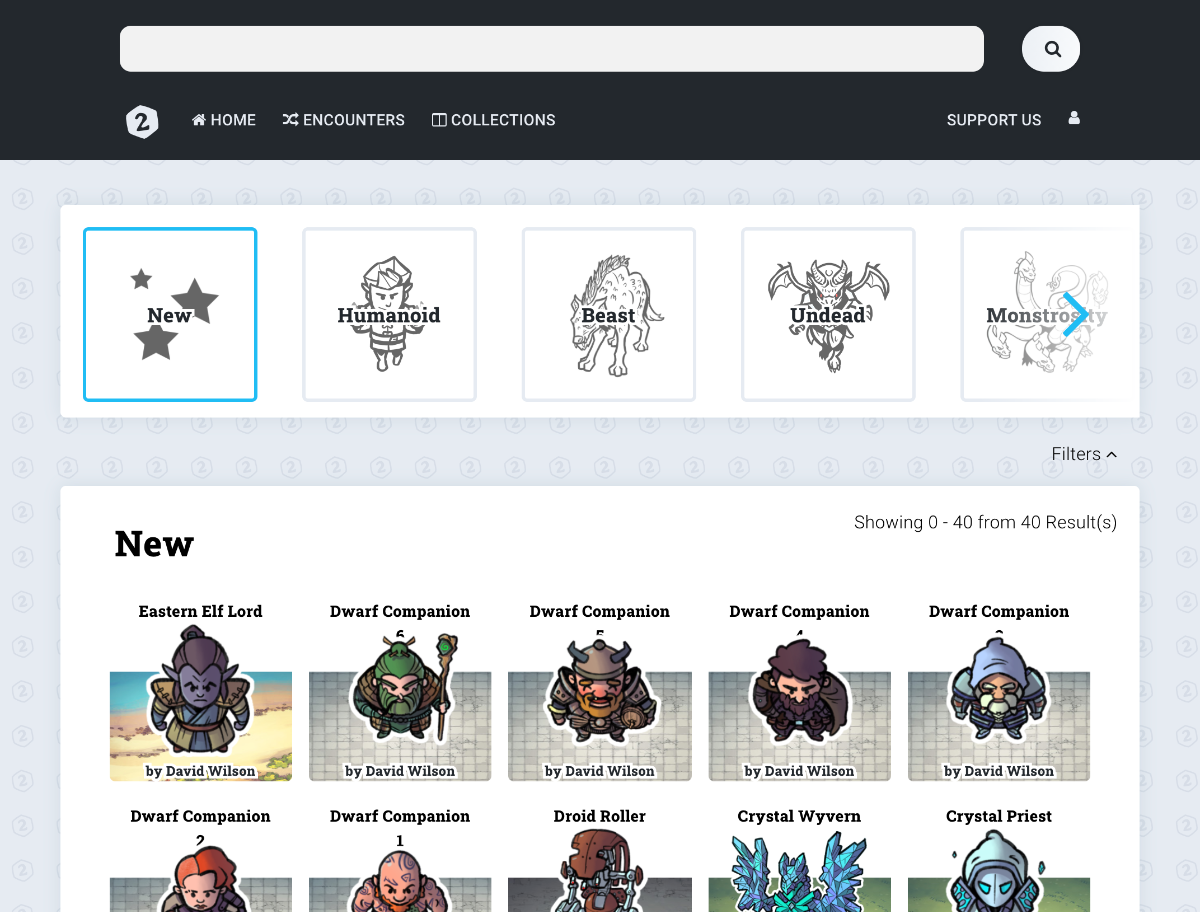This screenshot has height=912, width=1200.
Task: Click the Droid Roller title
Action: 600,816
